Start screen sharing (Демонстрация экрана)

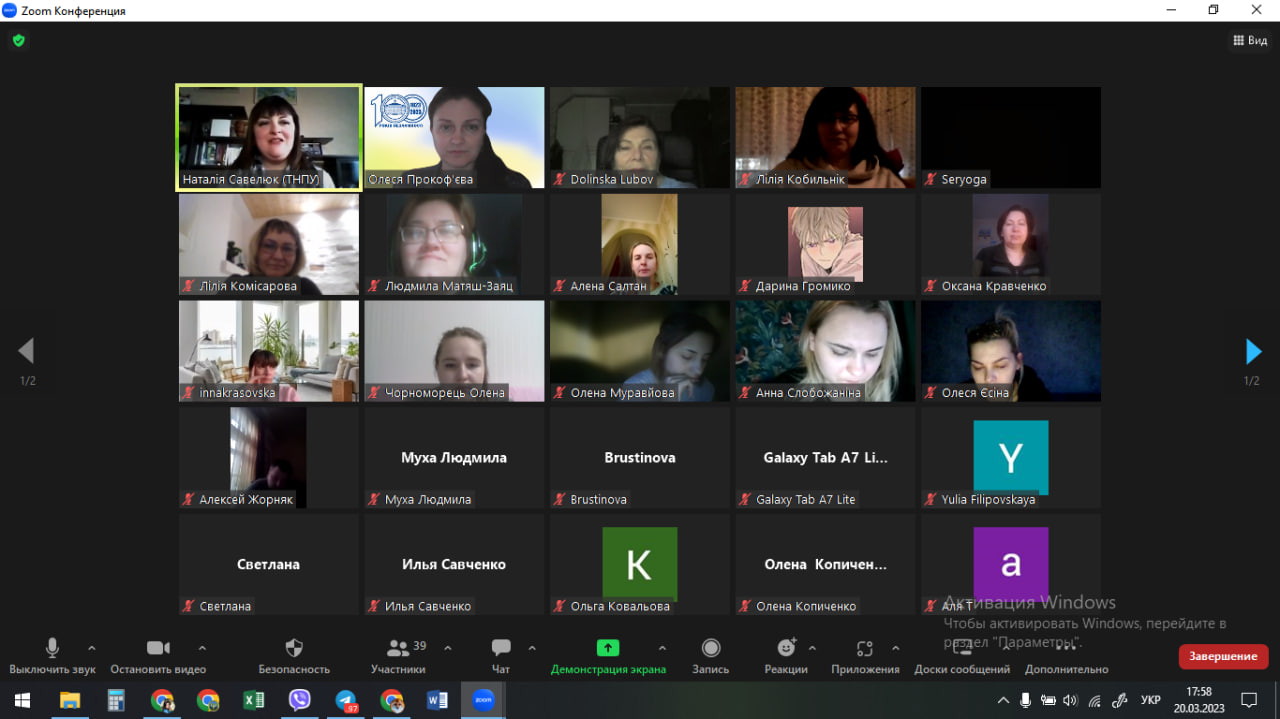point(608,648)
